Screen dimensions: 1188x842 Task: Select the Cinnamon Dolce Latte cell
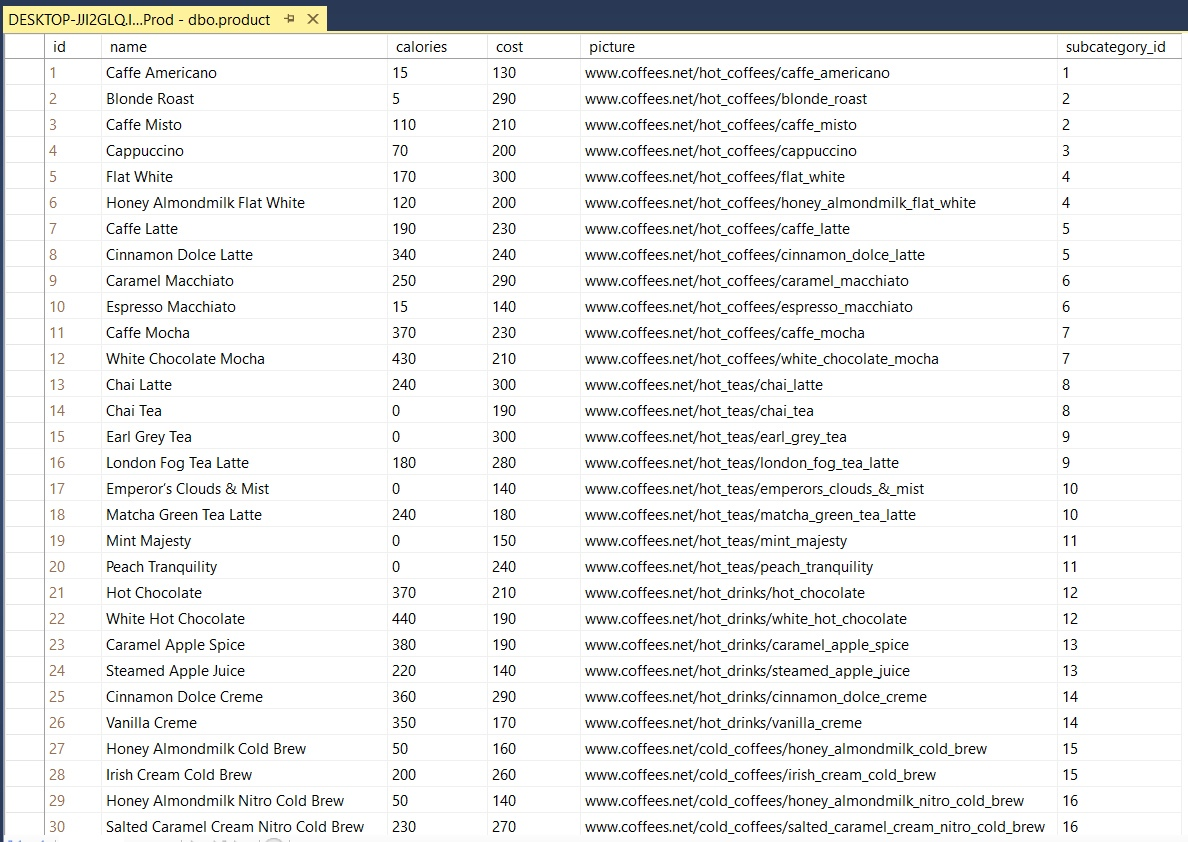pyautogui.click(x=244, y=255)
